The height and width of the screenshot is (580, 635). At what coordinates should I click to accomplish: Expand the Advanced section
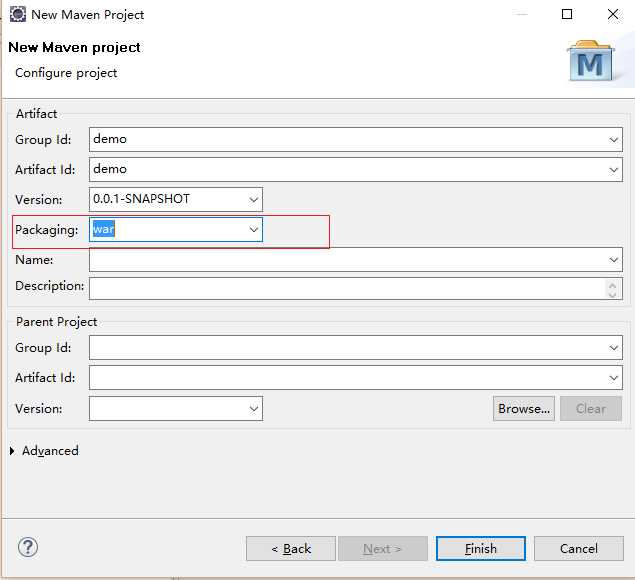coord(12,451)
